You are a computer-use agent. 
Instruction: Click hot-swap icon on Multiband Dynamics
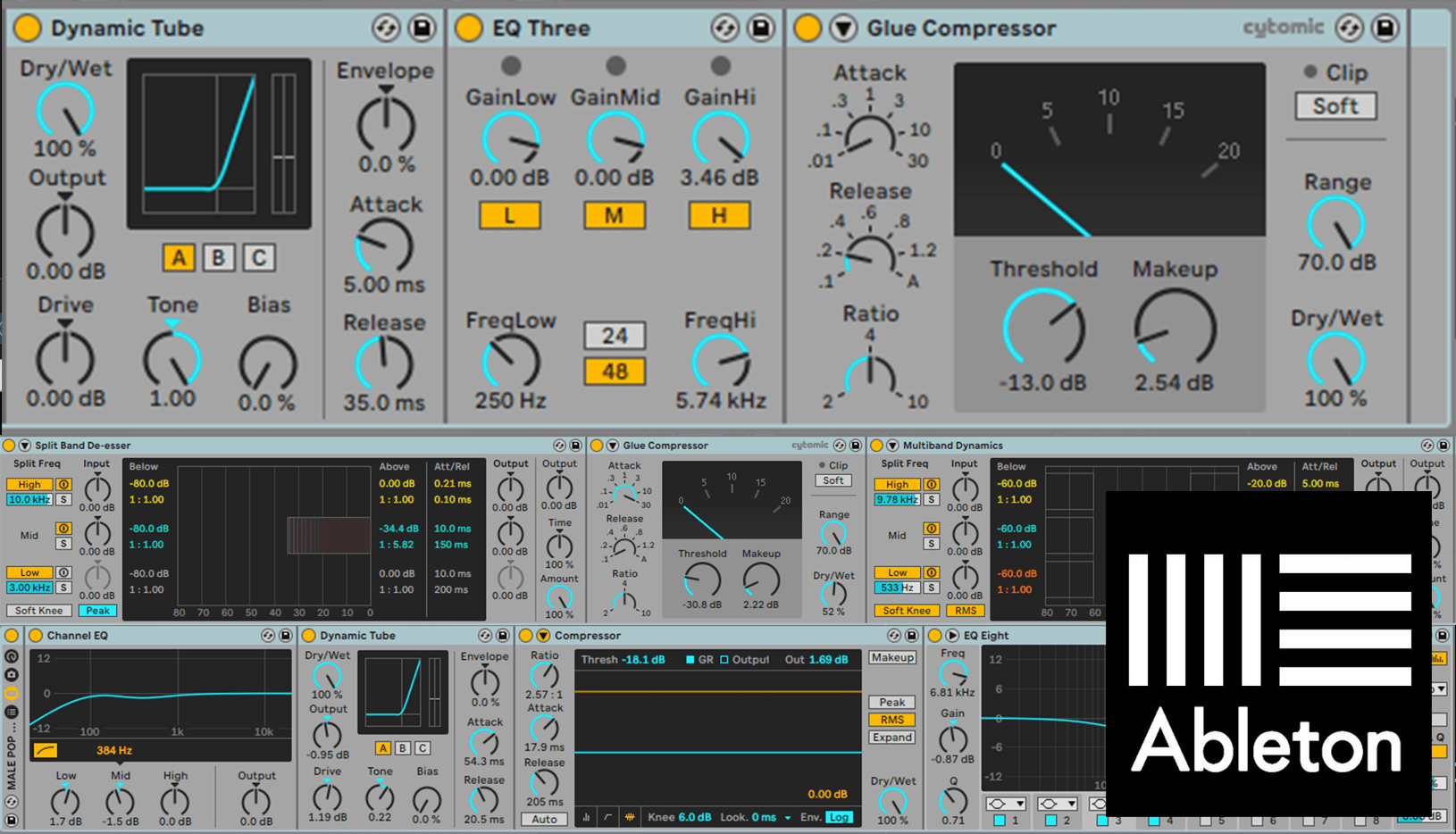click(x=1427, y=446)
